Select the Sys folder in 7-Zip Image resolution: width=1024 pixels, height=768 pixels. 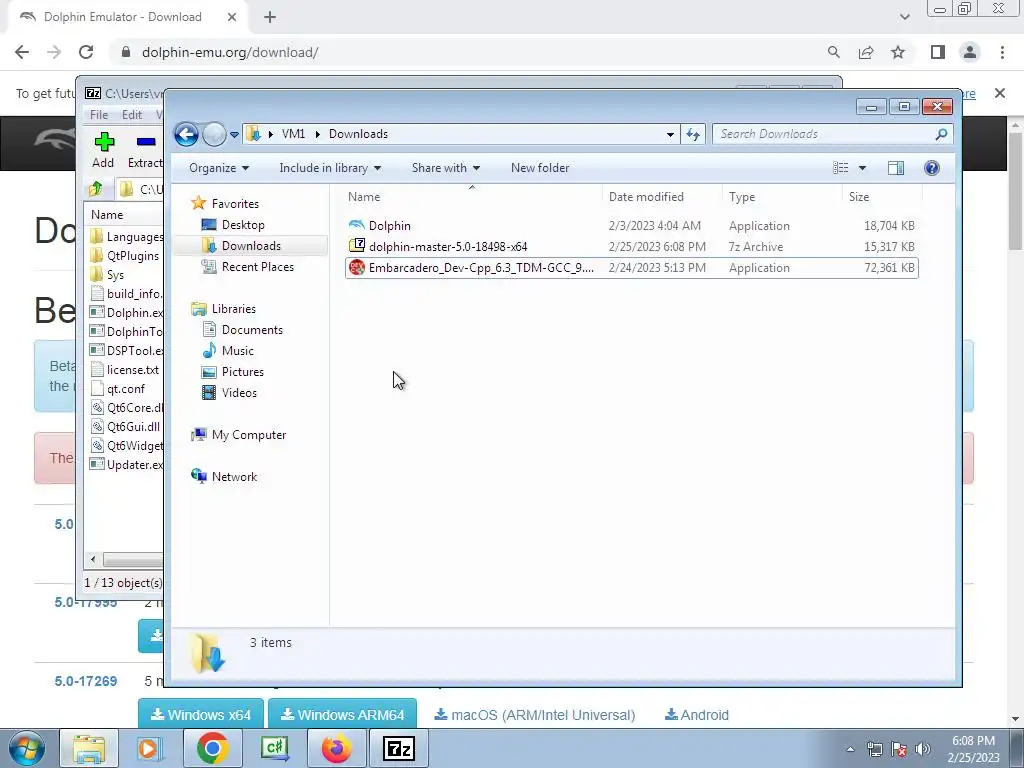[108, 274]
